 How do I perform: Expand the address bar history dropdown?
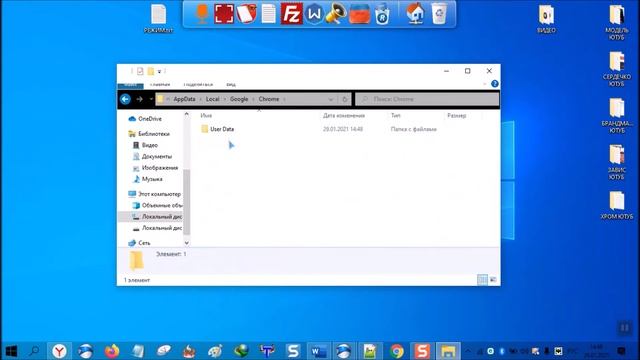tap(331, 99)
